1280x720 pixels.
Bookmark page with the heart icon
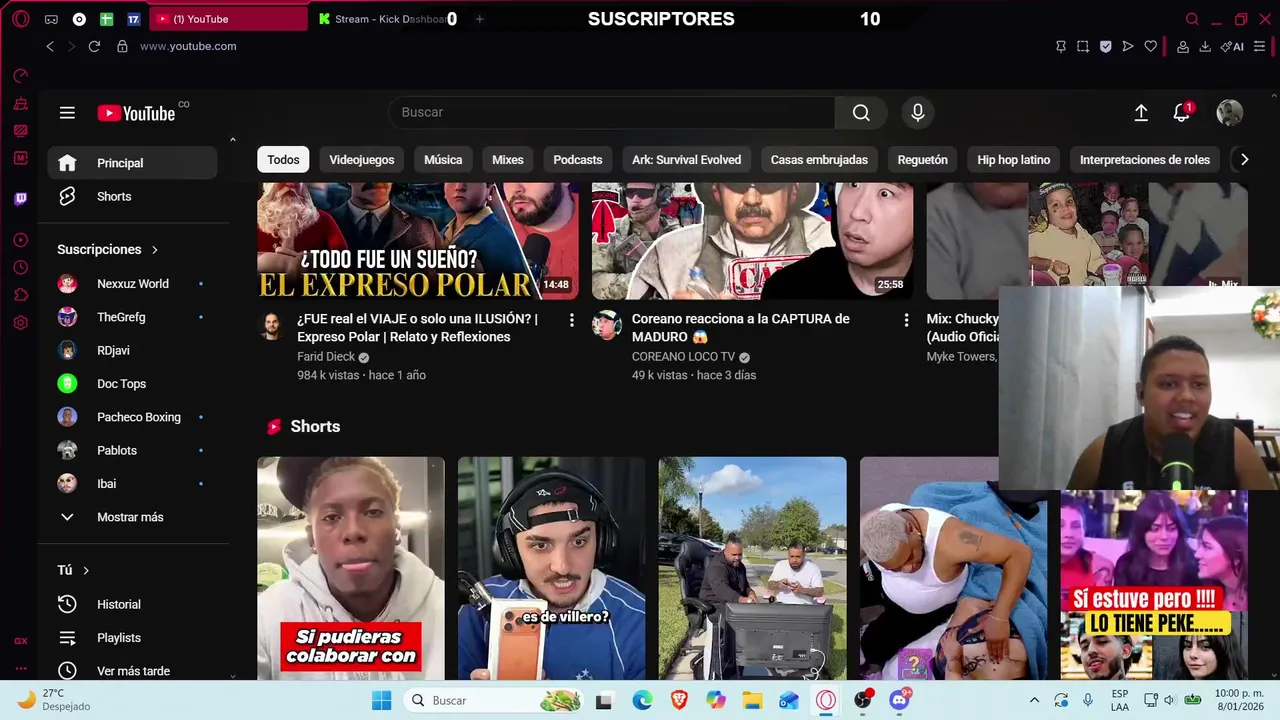tap(1151, 46)
